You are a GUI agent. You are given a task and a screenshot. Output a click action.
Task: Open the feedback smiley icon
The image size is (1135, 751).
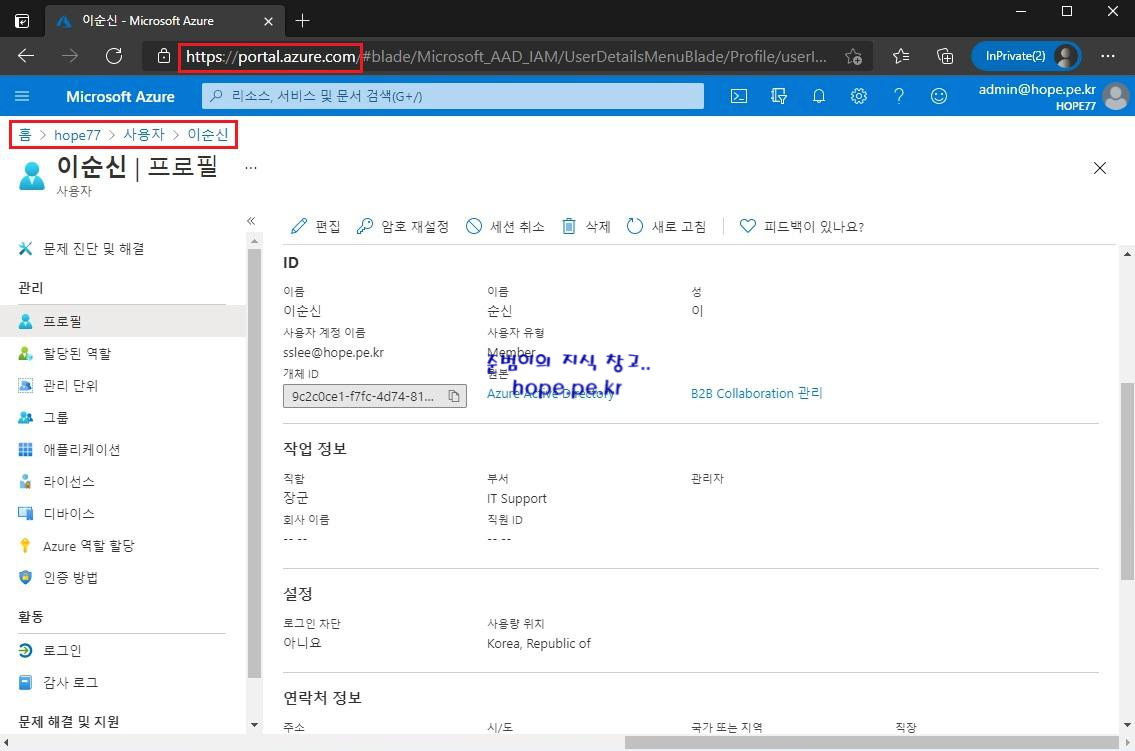click(939, 96)
